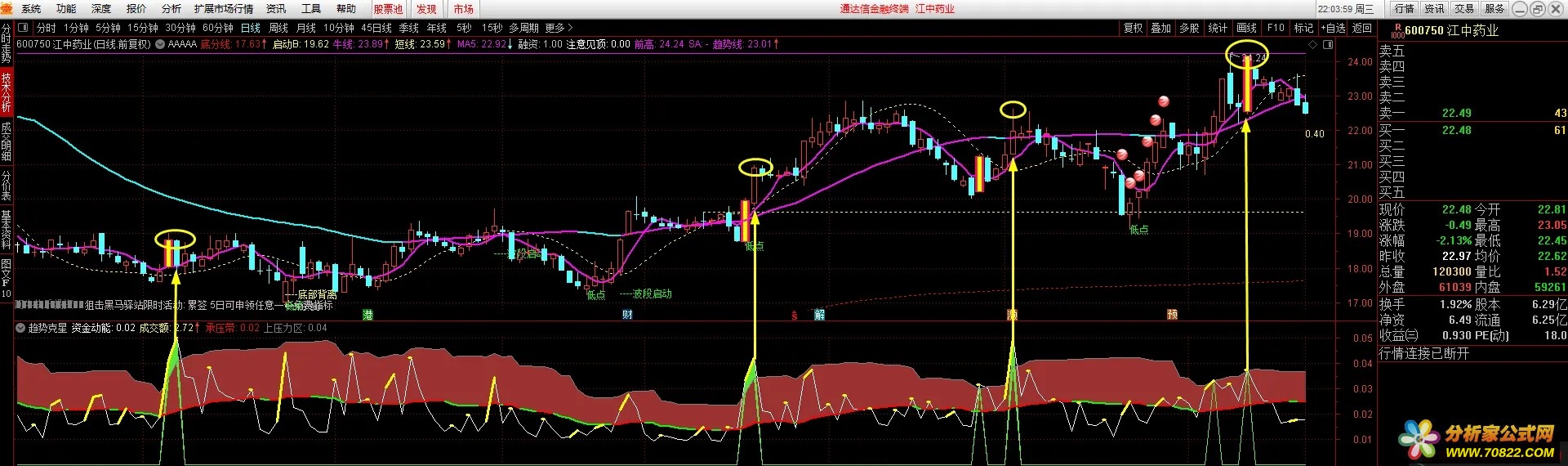Click the 解 marker on the timeline
The width and height of the screenshot is (1568, 466).
pyautogui.click(x=819, y=315)
